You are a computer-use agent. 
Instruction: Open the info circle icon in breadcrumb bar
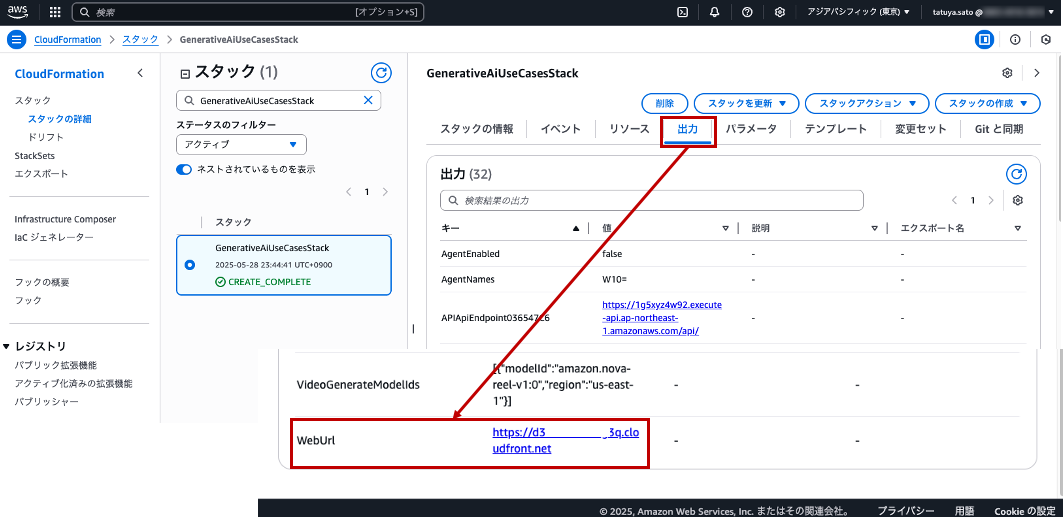(1015, 40)
